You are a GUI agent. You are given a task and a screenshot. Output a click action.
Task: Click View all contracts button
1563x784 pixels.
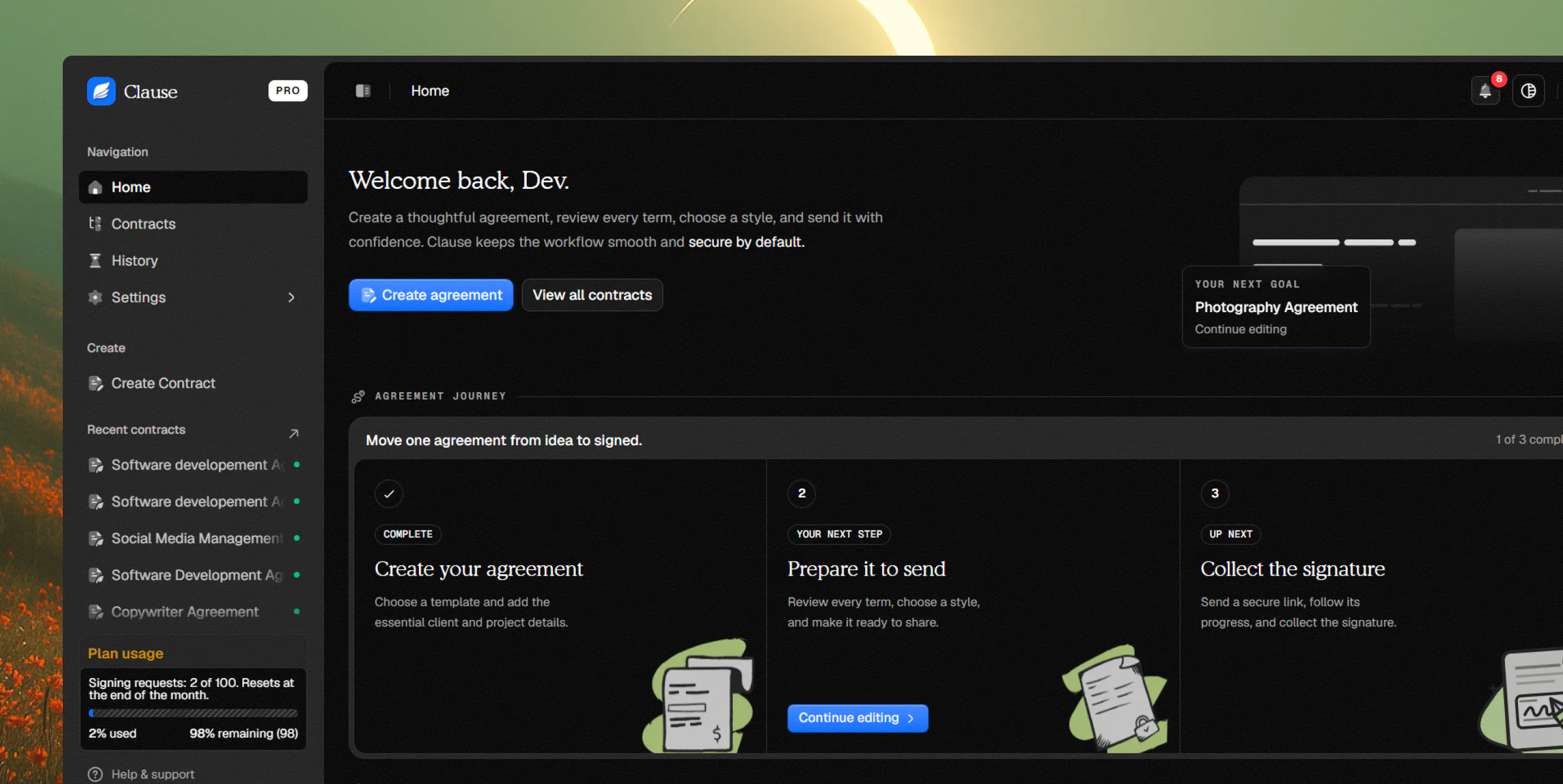click(x=591, y=295)
